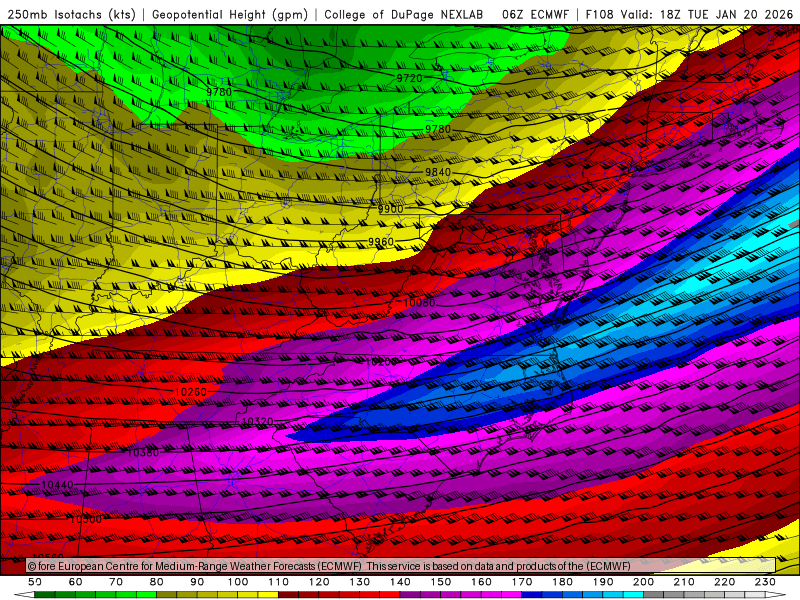Click the 210 value on the color scale
Viewport: 800px width, 600px height.
[684, 582]
